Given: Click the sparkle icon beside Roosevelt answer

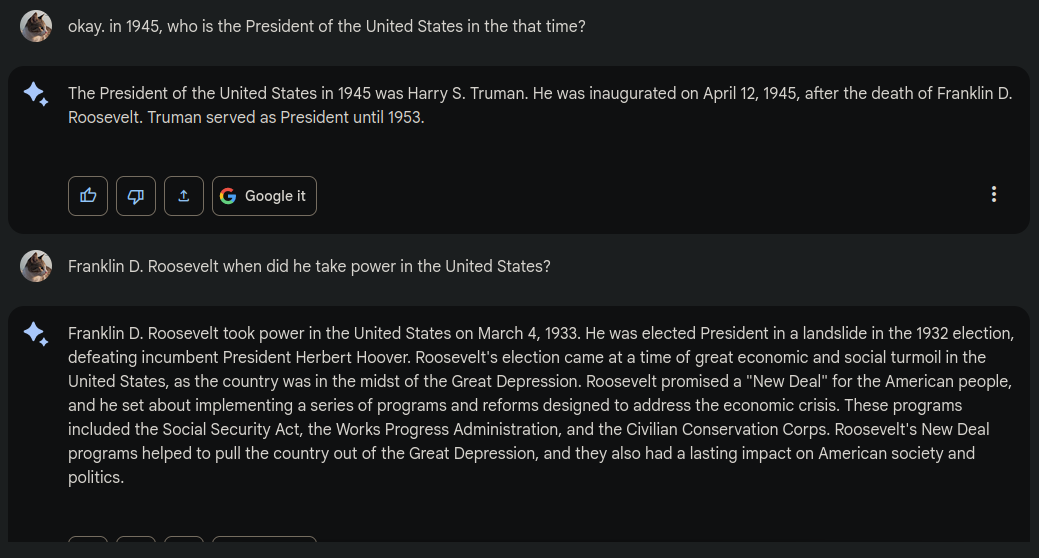Looking at the screenshot, I should [36, 335].
